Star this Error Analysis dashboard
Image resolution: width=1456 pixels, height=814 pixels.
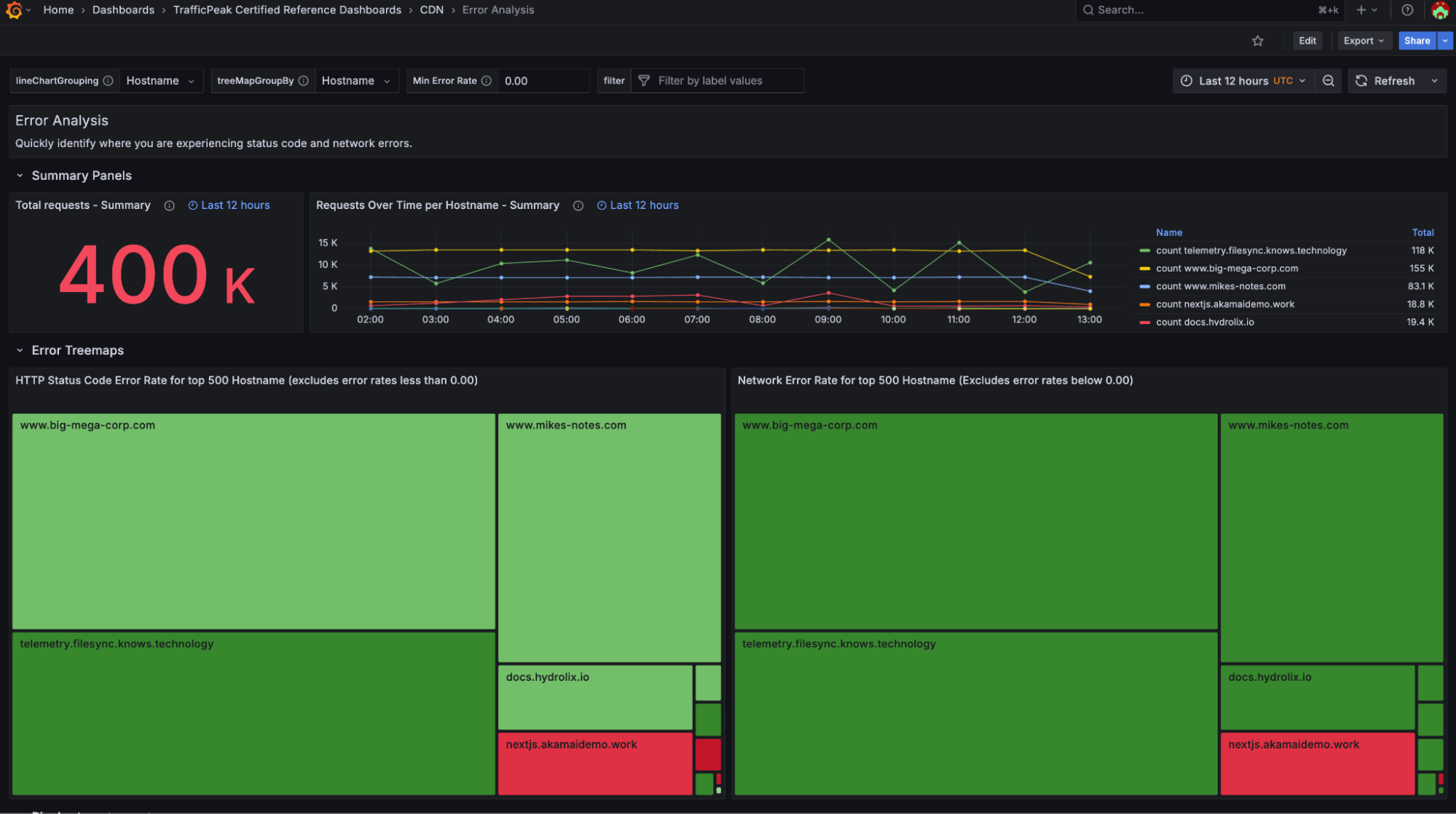[x=1258, y=41]
